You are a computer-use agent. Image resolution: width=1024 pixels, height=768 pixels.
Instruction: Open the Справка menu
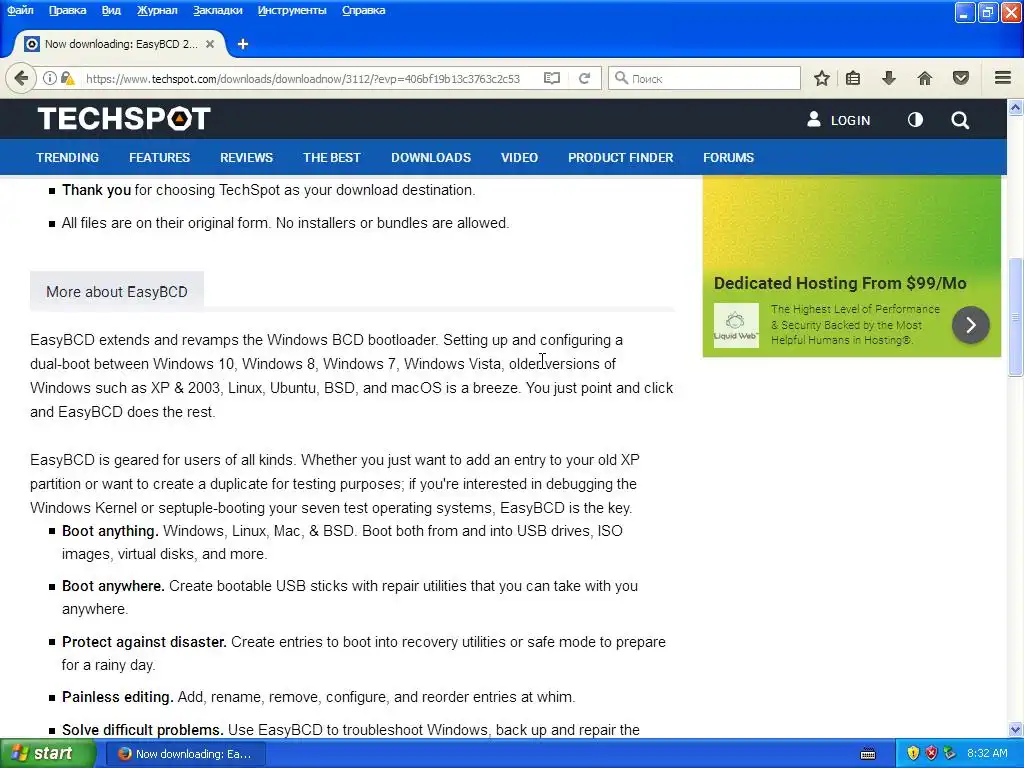[x=363, y=10]
